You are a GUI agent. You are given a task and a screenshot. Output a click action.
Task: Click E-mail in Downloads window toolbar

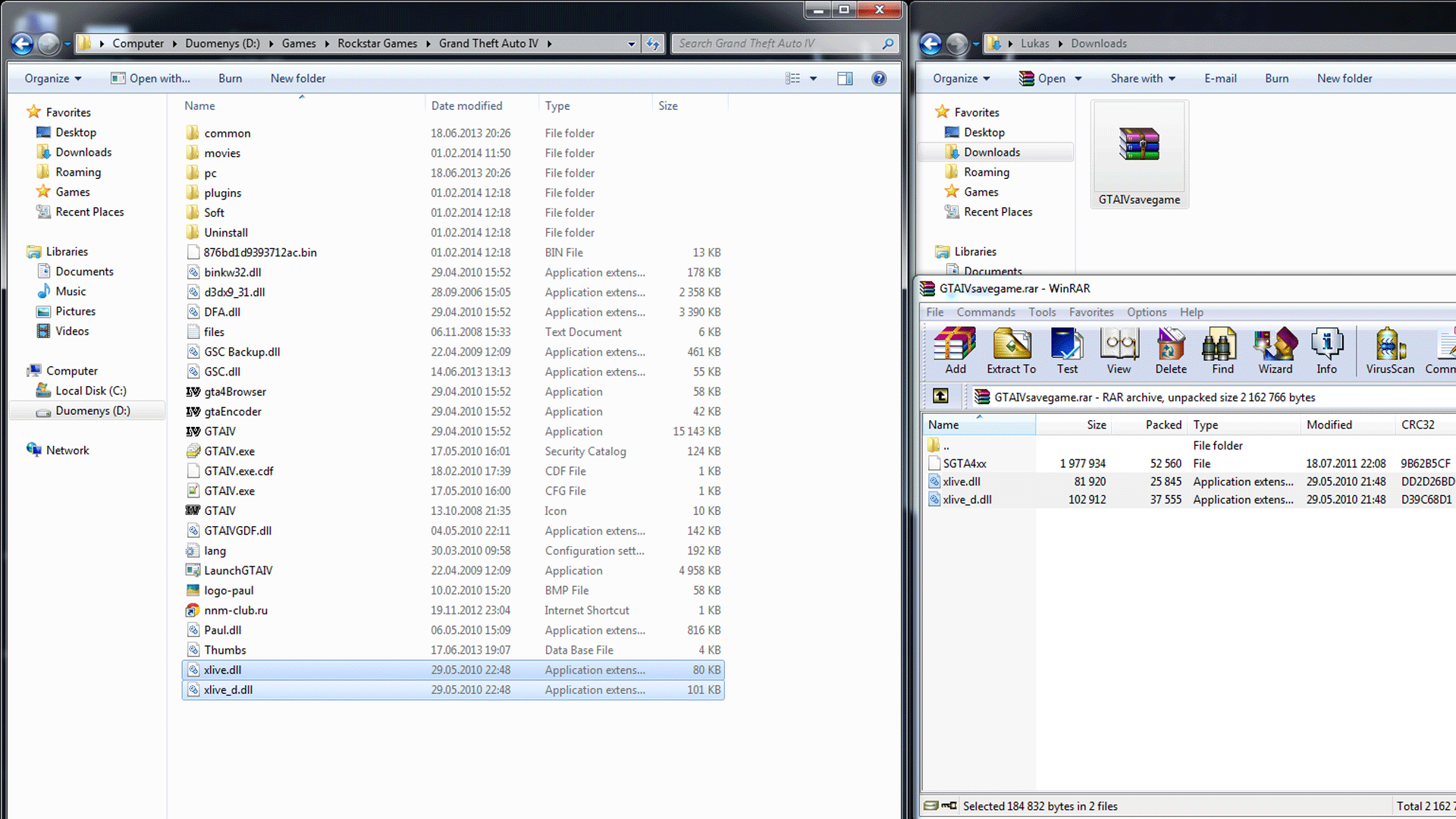tap(1220, 78)
